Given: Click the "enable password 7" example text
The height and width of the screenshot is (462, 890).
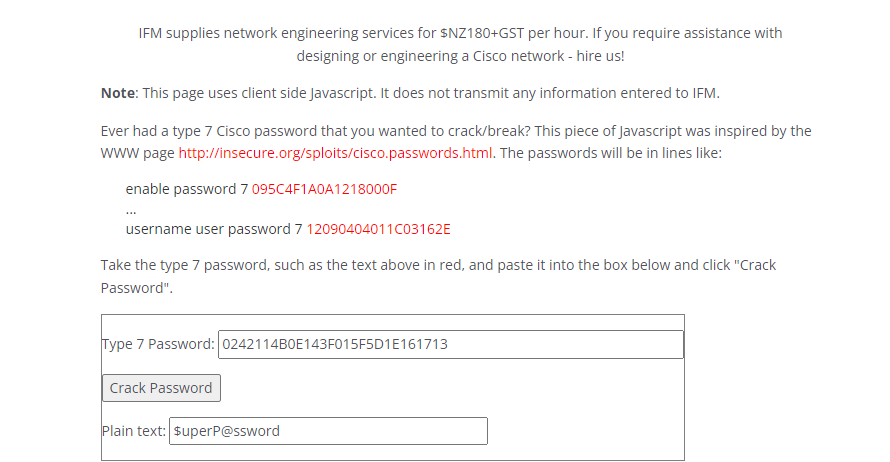Looking at the screenshot, I should [186, 189].
